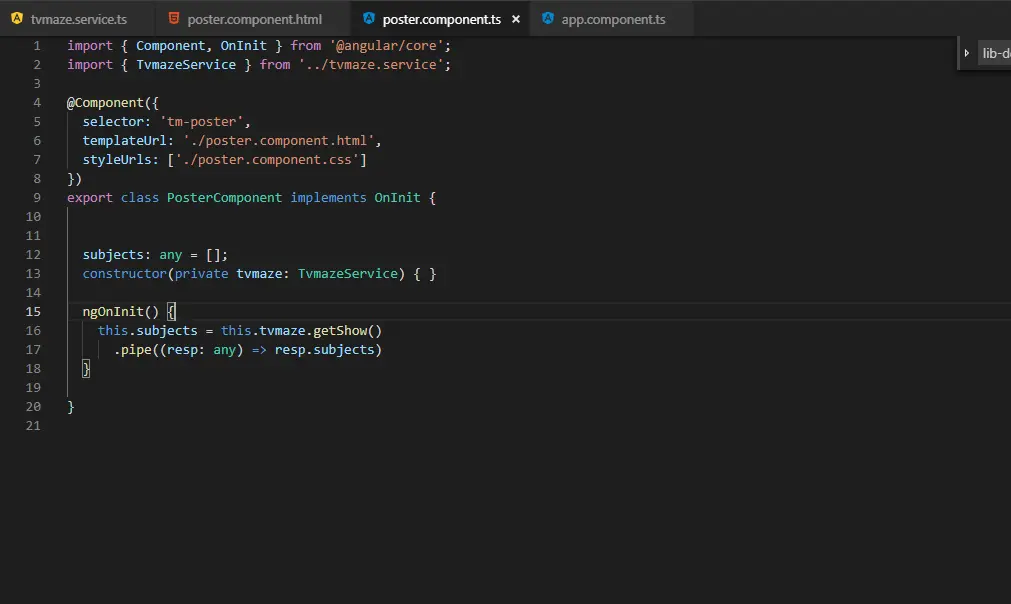
Task: Switch to the app.component.ts tab
Action: click(612, 19)
